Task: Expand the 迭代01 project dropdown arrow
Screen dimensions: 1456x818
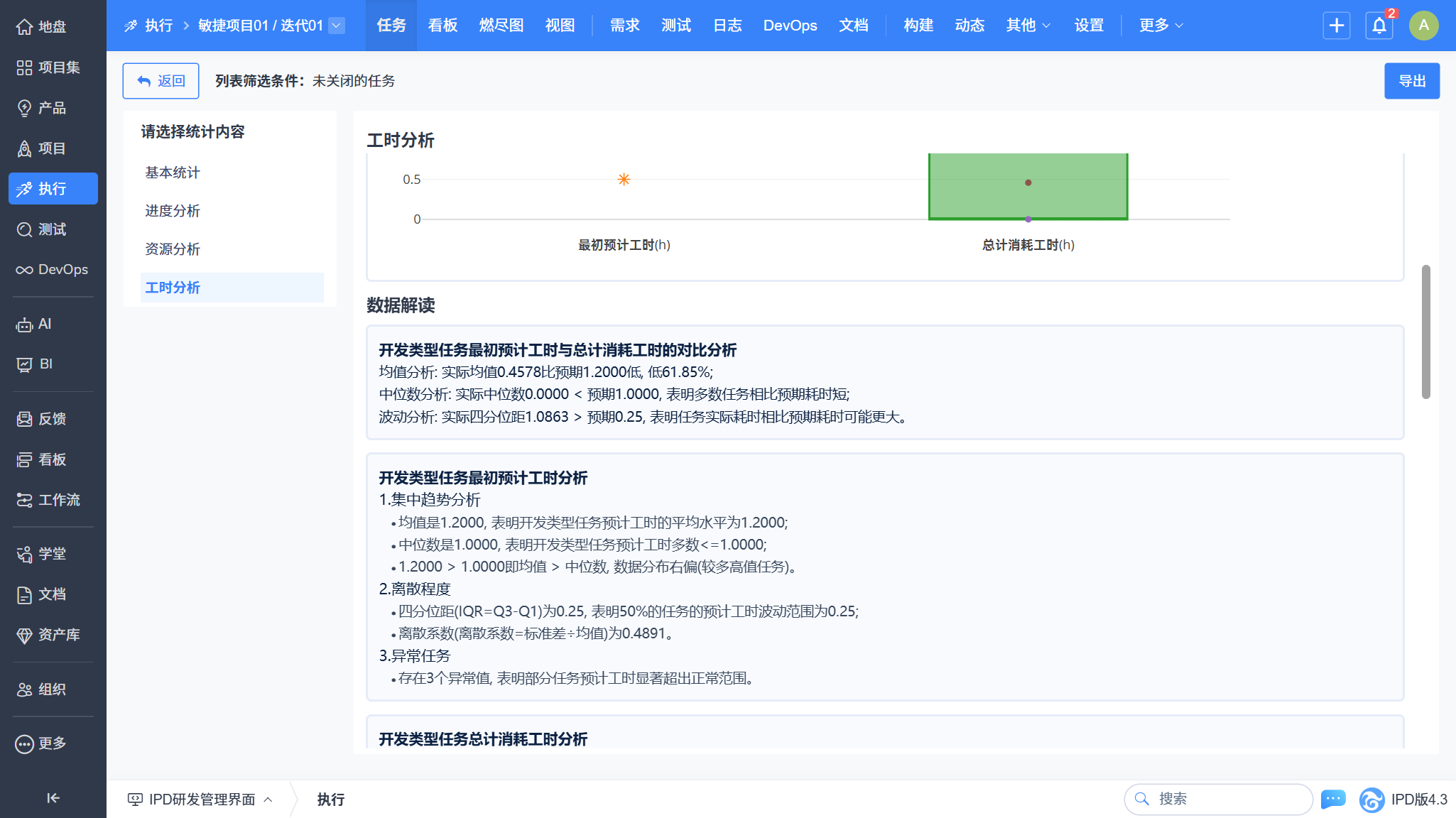Action: [337, 26]
